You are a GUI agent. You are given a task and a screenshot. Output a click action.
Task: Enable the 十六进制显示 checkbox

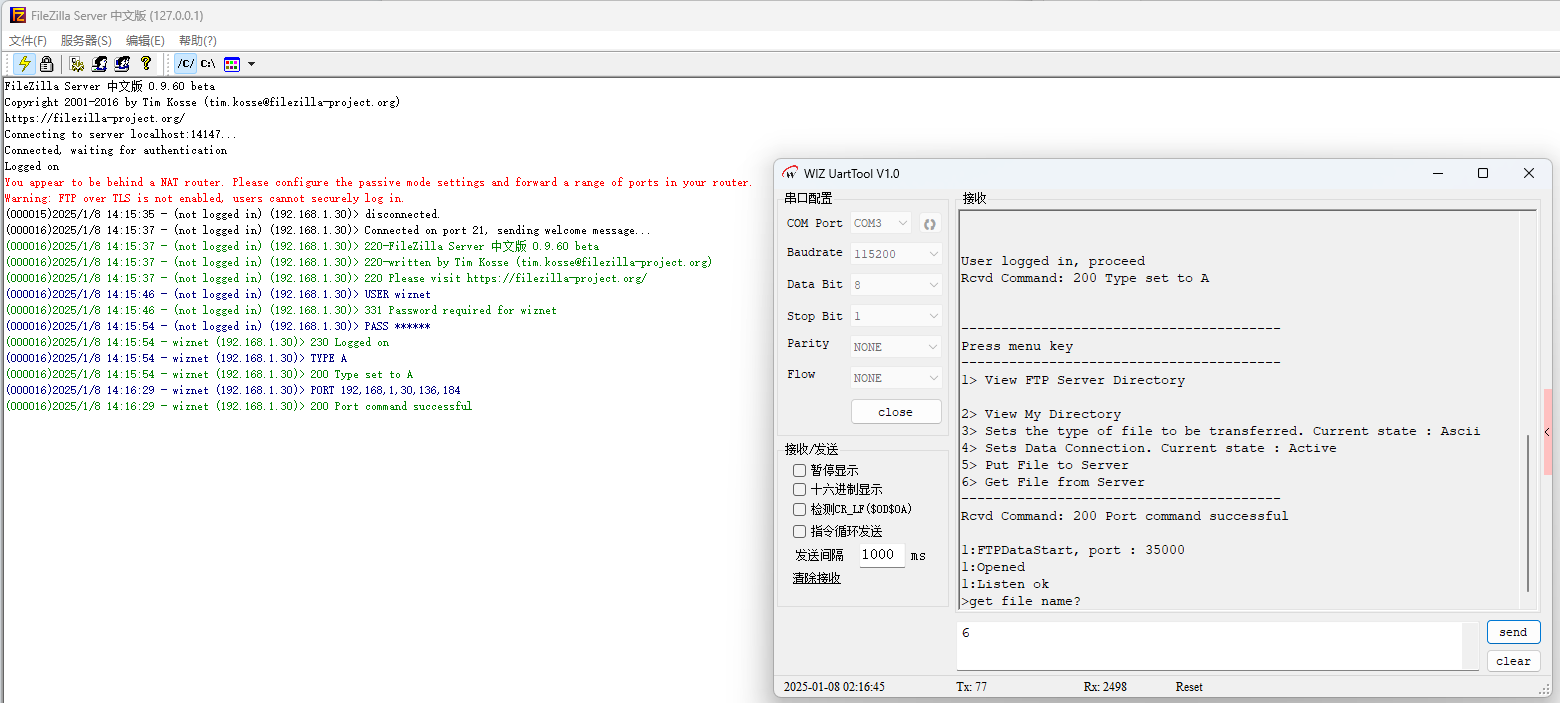(799, 490)
